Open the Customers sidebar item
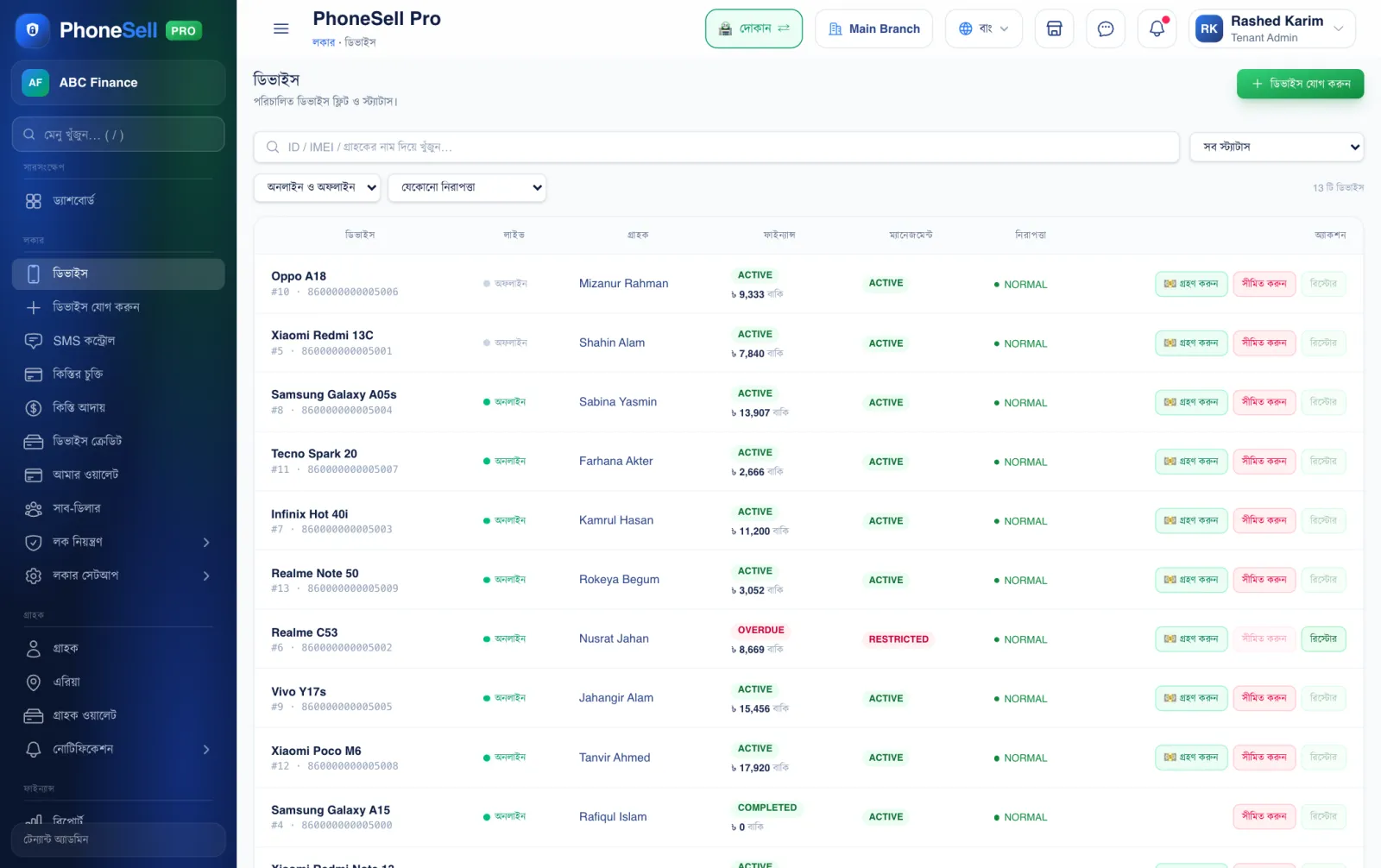Image resolution: width=1381 pixels, height=868 pixels. (x=118, y=648)
